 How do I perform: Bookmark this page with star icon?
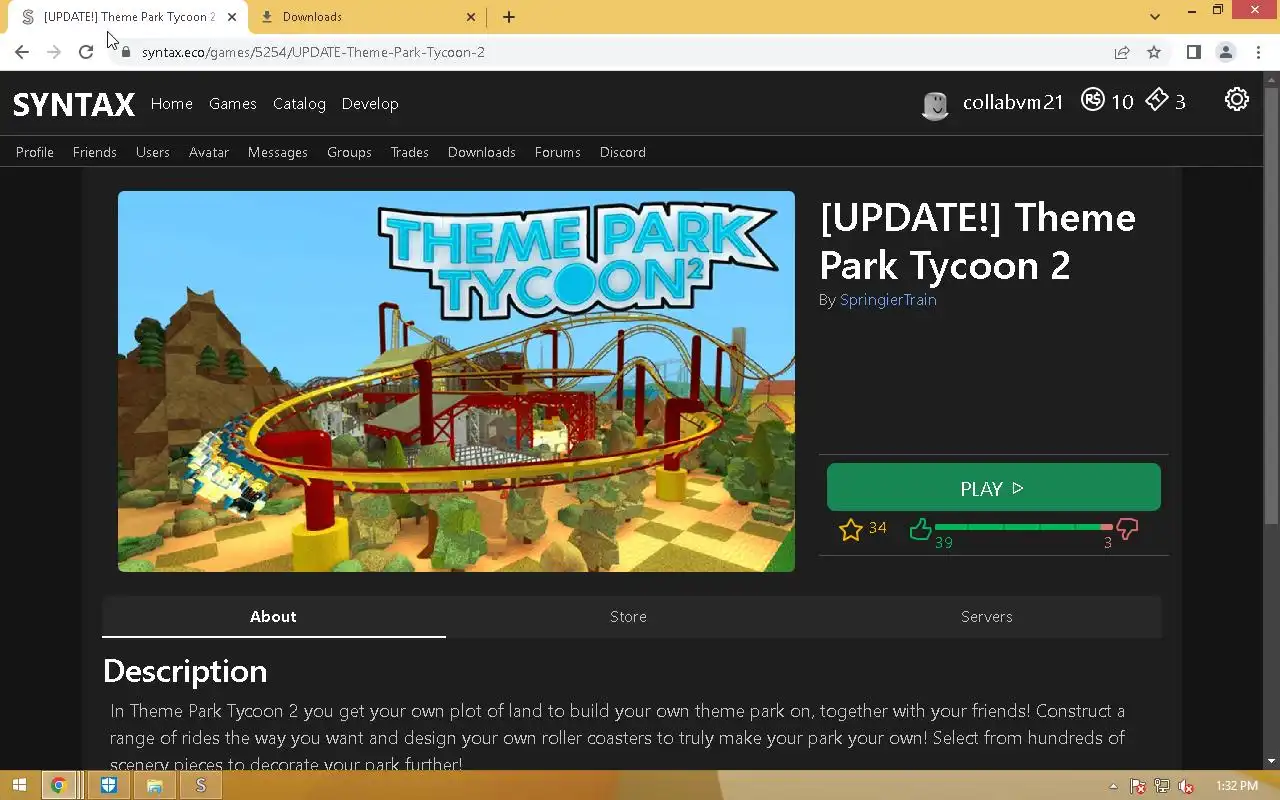pyautogui.click(x=1154, y=52)
